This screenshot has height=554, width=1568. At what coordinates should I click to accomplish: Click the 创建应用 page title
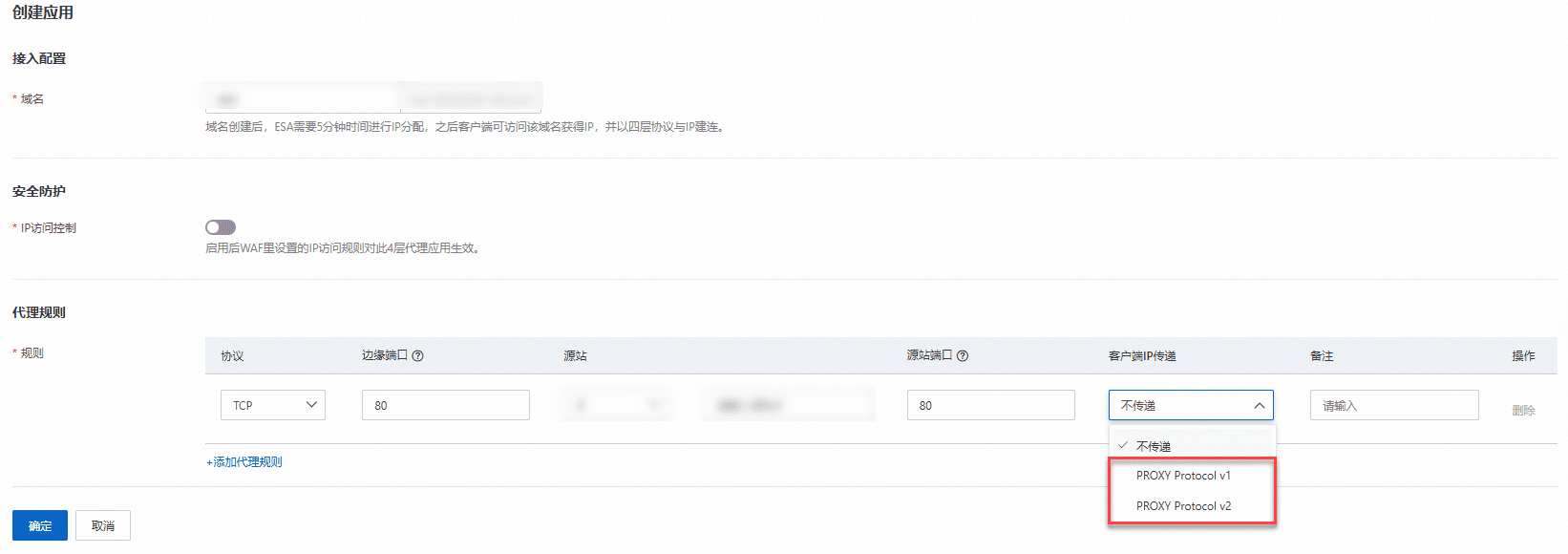(43, 12)
